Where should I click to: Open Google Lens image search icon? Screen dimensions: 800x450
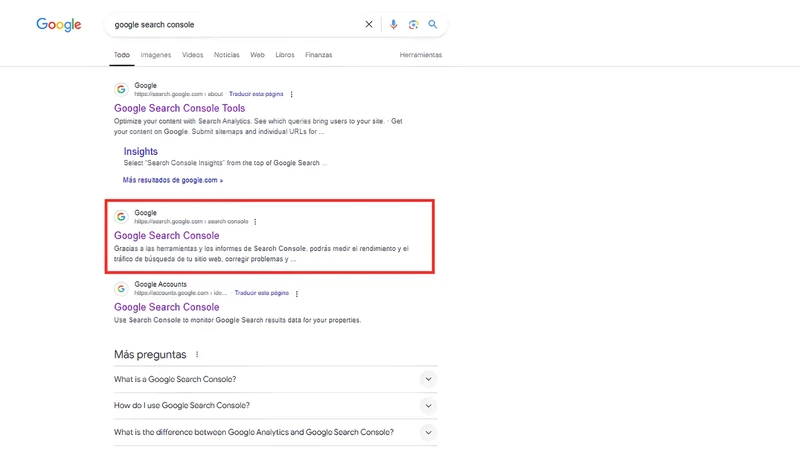(413, 24)
